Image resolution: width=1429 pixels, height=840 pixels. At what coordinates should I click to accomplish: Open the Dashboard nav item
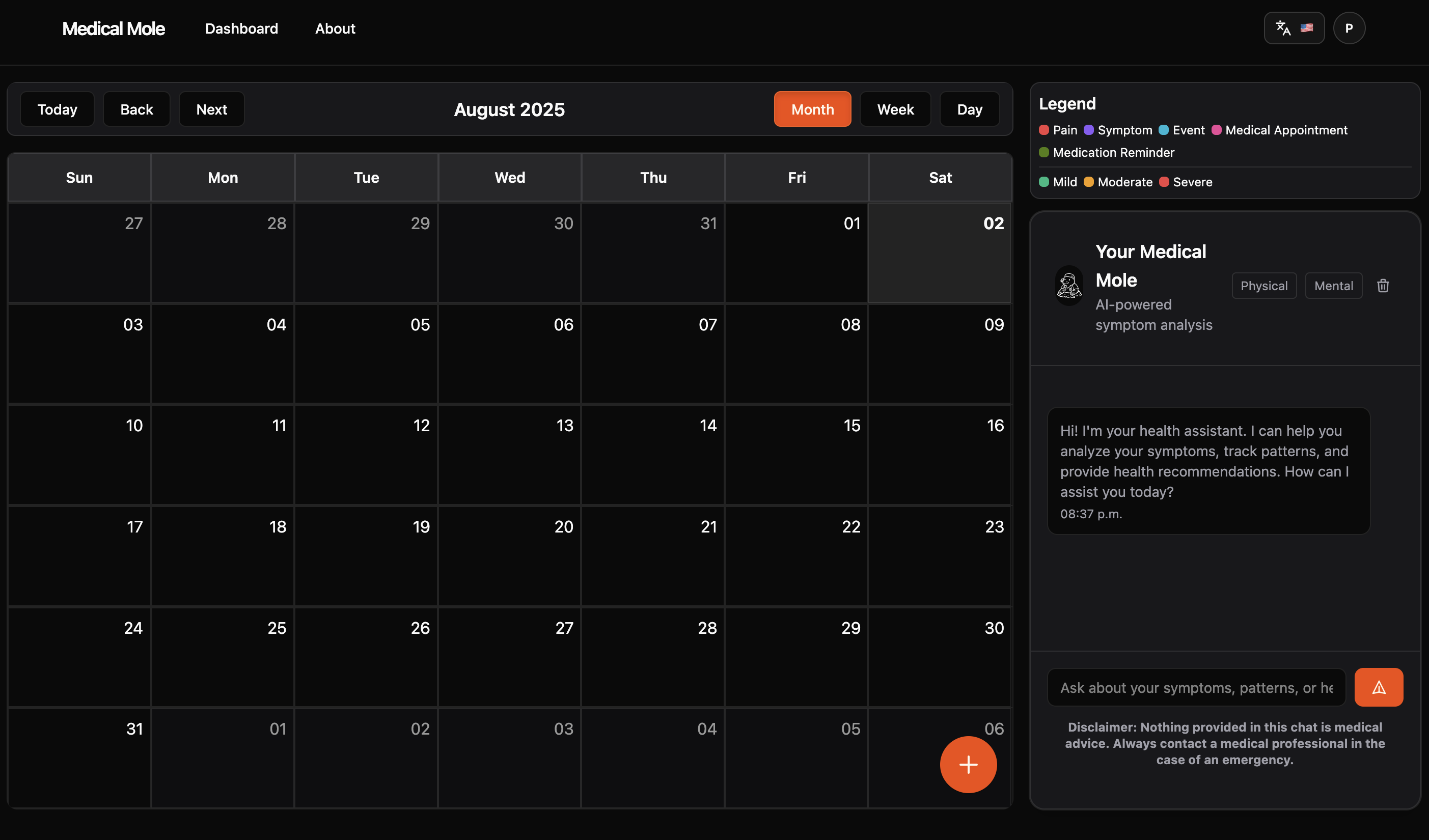(x=241, y=29)
